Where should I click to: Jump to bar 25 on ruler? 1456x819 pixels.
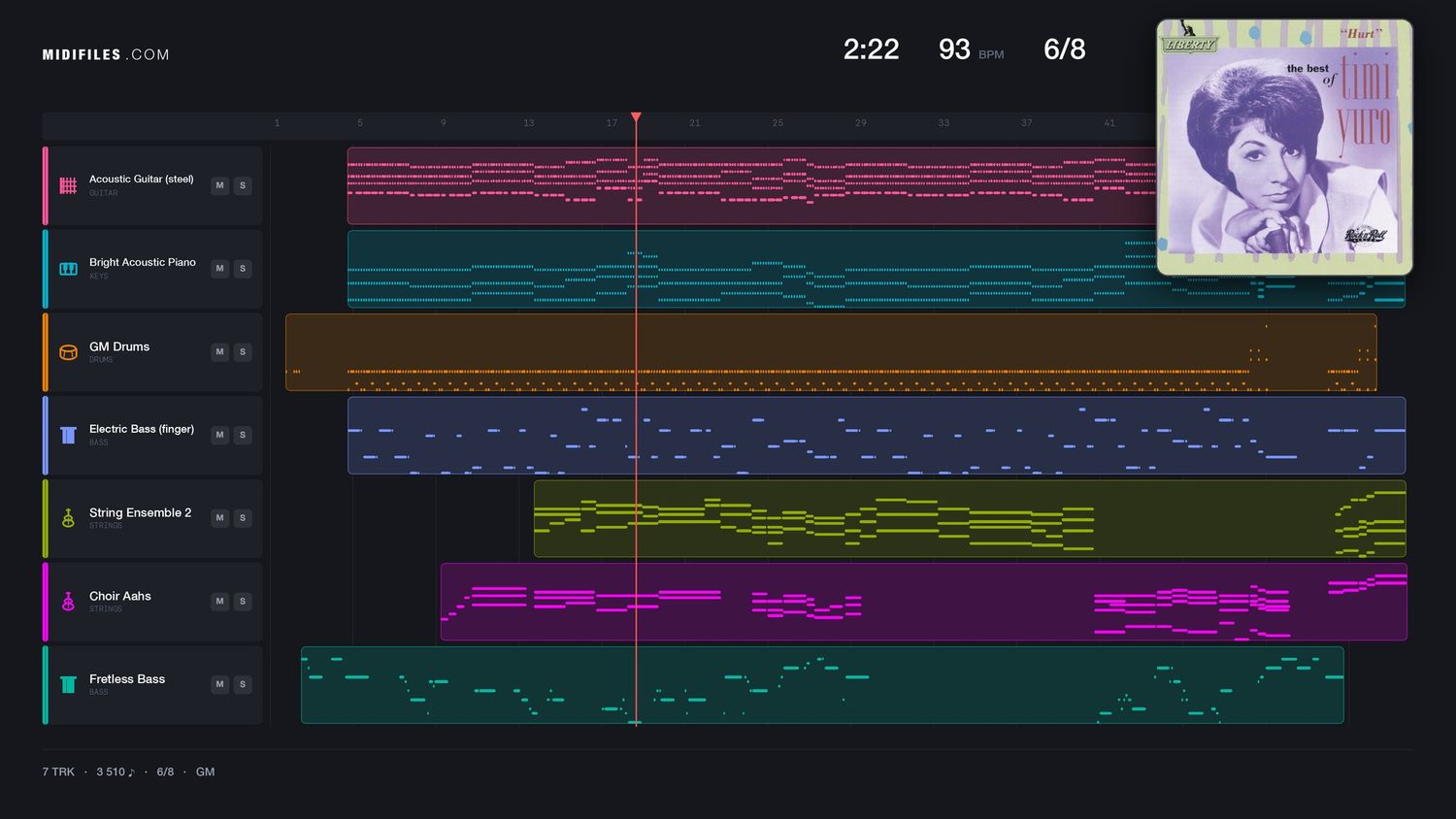(778, 123)
